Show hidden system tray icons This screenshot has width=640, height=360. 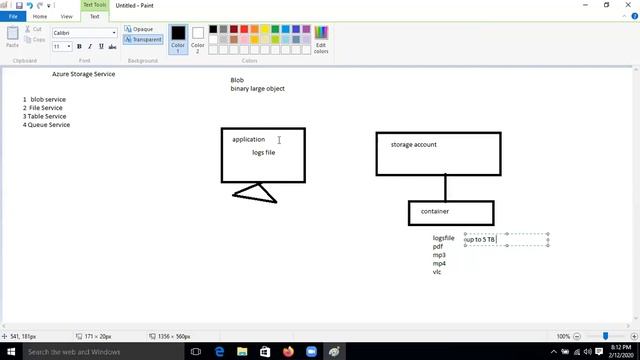(553, 351)
